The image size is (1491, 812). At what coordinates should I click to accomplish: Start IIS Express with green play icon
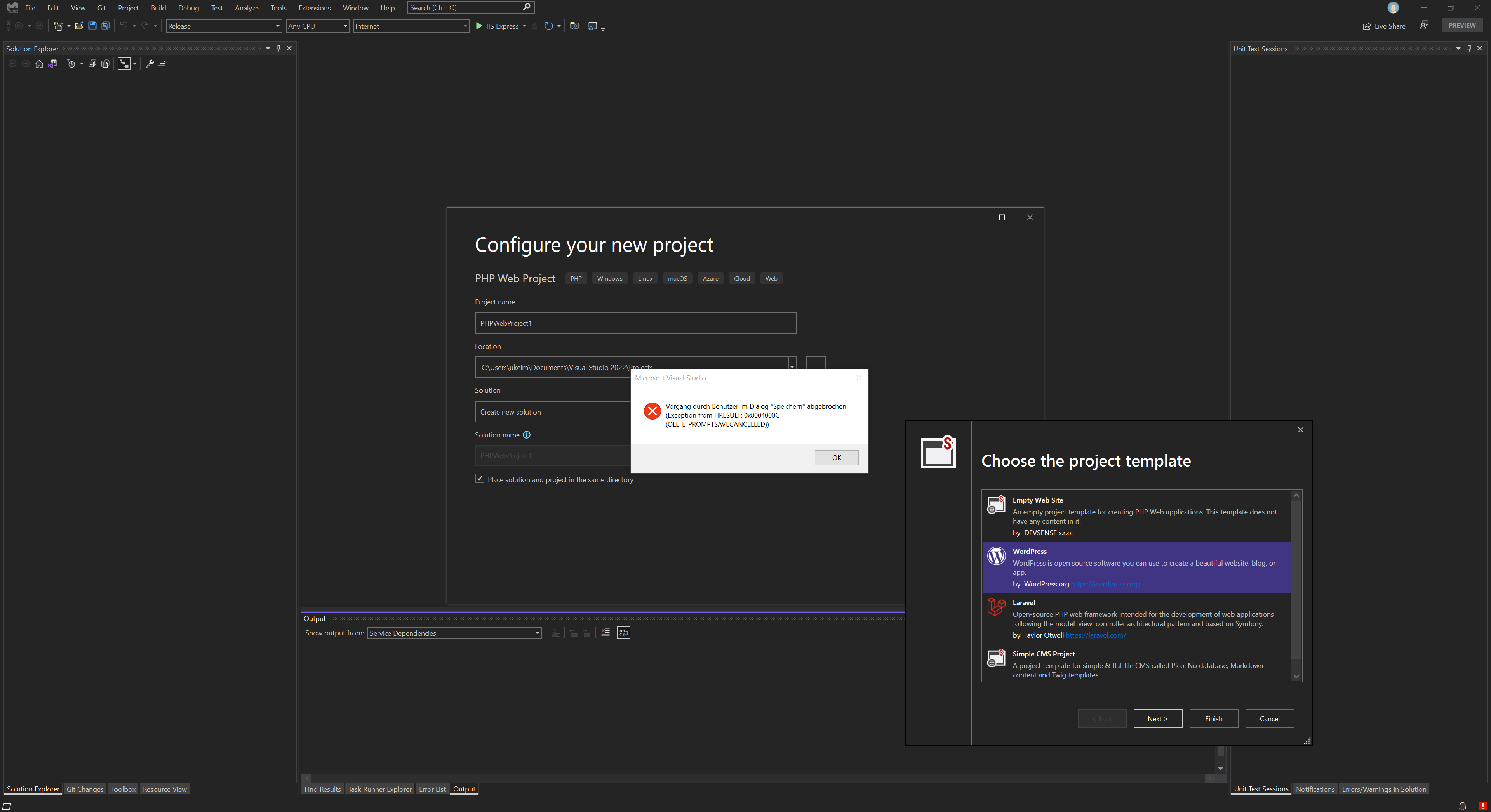[478, 26]
